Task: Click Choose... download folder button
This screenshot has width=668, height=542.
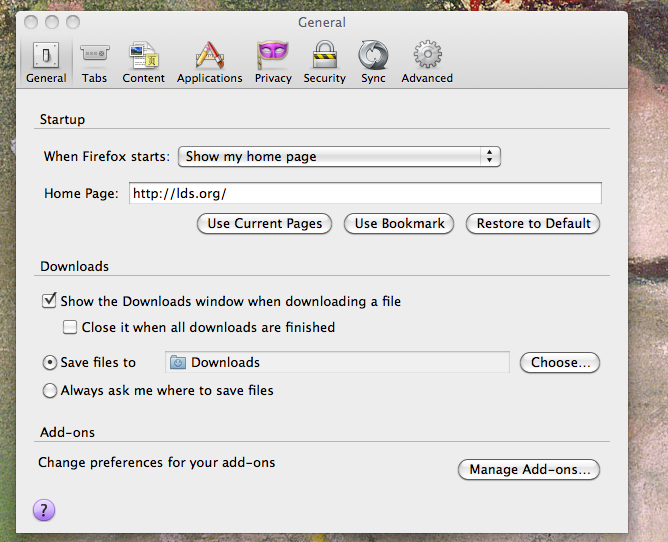Action: click(560, 363)
